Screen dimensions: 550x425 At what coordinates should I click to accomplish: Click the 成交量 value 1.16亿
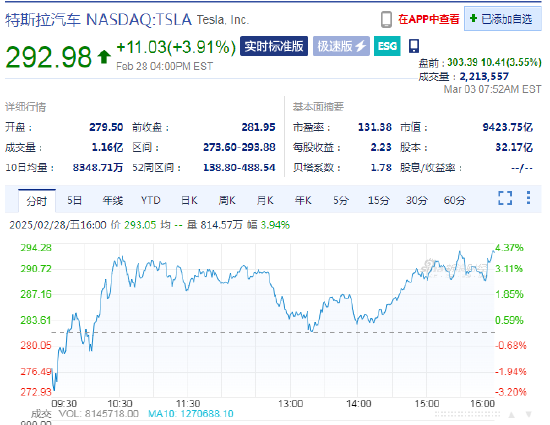[107, 147]
